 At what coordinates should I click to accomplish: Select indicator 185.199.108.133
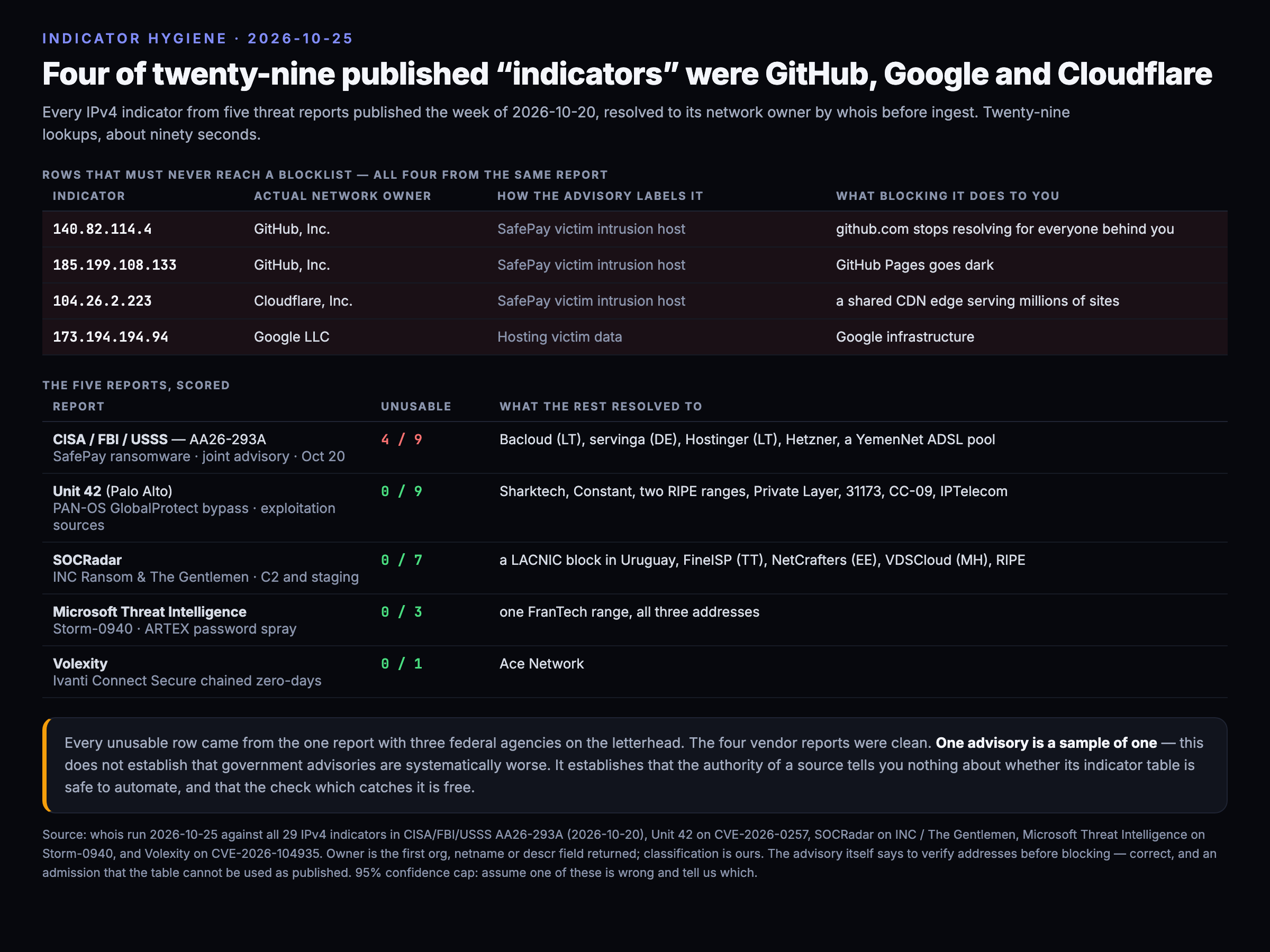click(x=115, y=265)
